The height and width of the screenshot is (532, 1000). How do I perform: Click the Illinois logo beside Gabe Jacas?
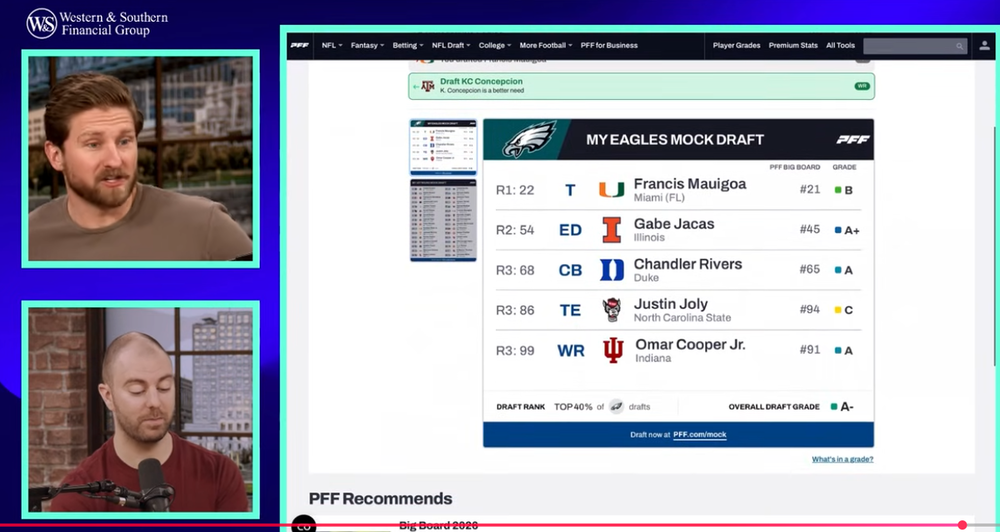611,230
